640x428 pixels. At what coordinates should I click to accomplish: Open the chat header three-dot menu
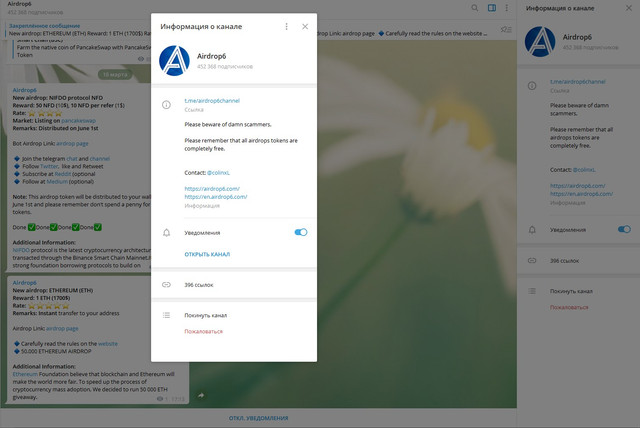(x=507, y=8)
